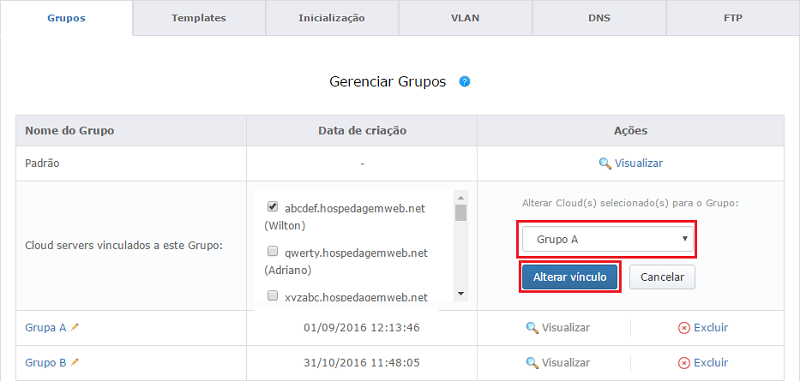Image resolution: width=800 pixels, height=381 pixels.
Task: Click the magnifier Visualizar icon for Grupo B
Action: (x=532, y=363)
